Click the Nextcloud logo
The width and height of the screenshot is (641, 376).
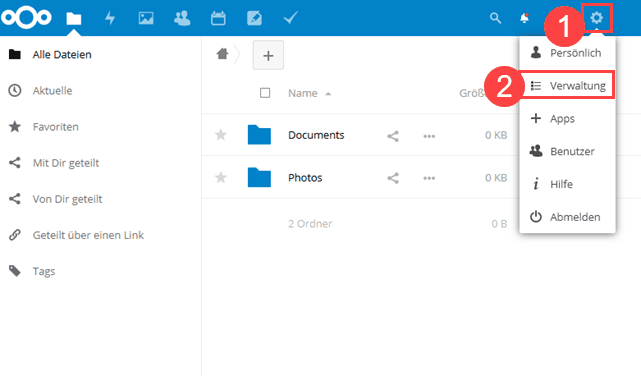click(26, 18)
